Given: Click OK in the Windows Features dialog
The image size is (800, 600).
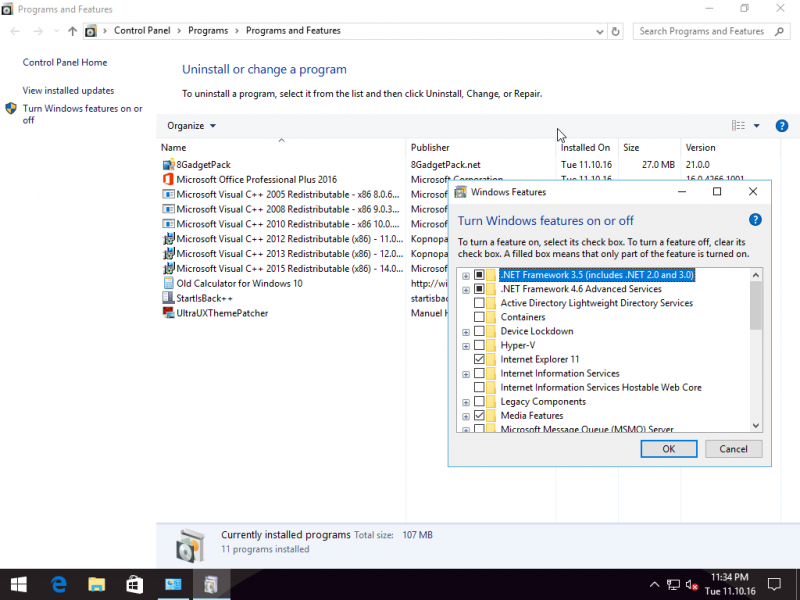Looking at the screenshot, I should 668,449.
